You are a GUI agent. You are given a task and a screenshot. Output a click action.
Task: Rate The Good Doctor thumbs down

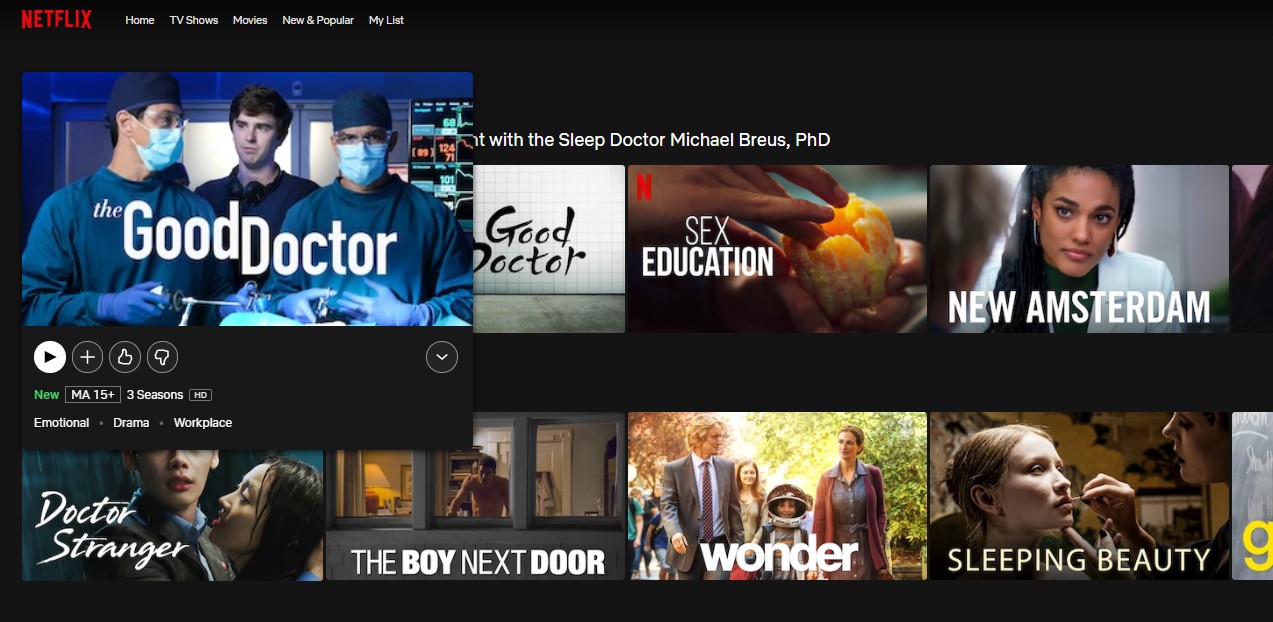click(x=162, y=357)
